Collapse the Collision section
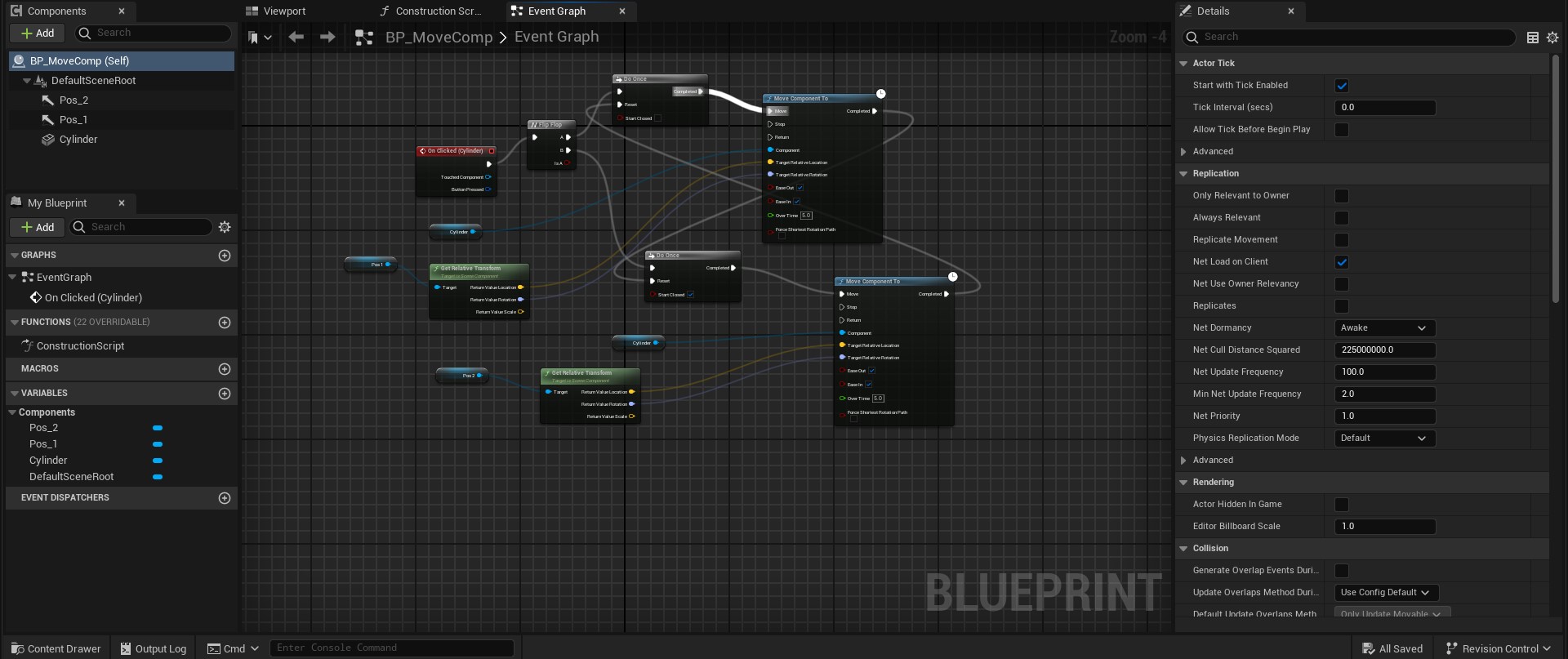The height and width of the screenshot is (659, 1568). (x=1183, y=549)
